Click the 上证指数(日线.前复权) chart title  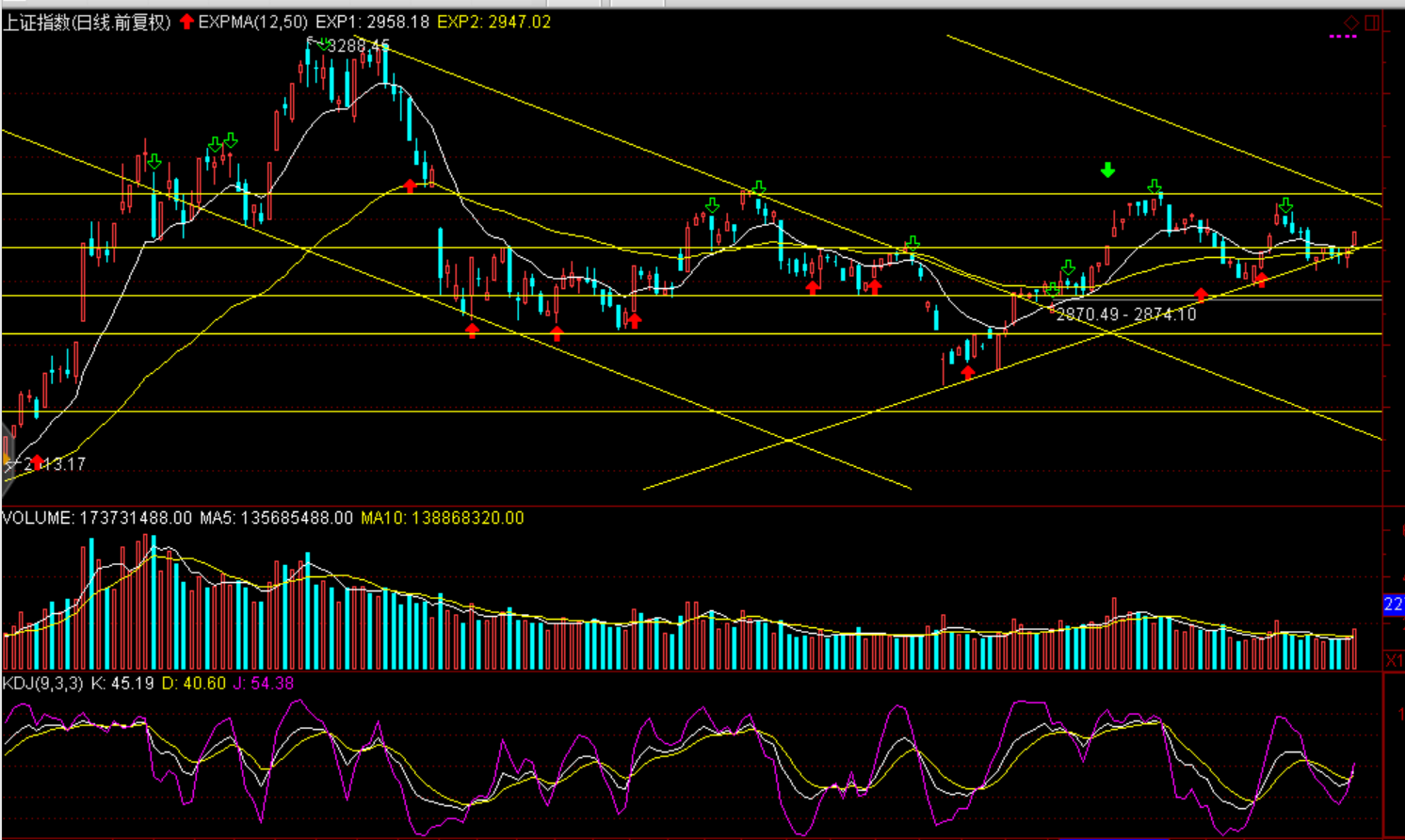tap(87, 22)
